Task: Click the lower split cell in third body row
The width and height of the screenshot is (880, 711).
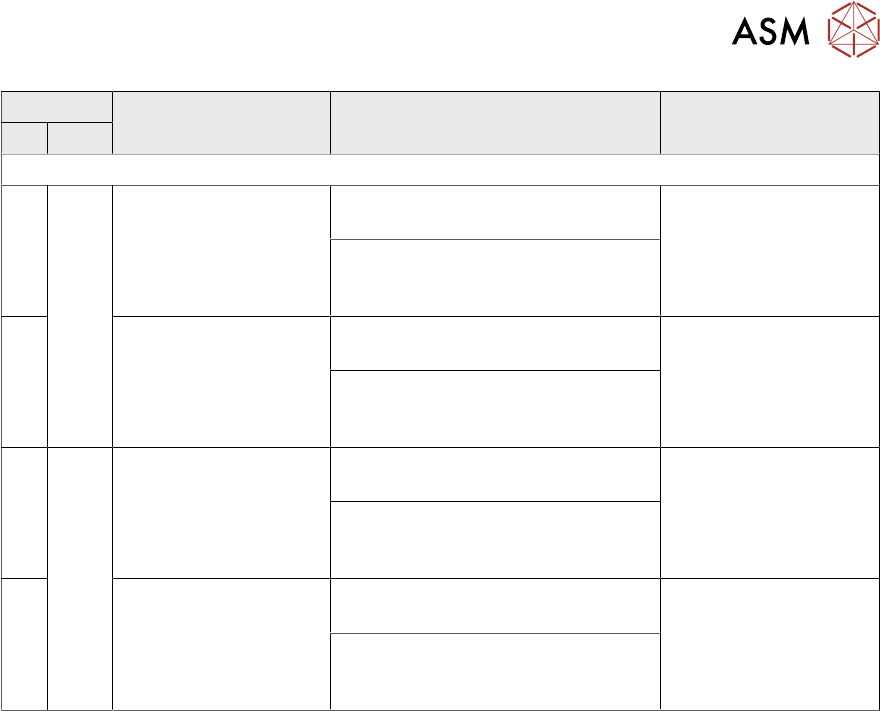Action: 495,539
